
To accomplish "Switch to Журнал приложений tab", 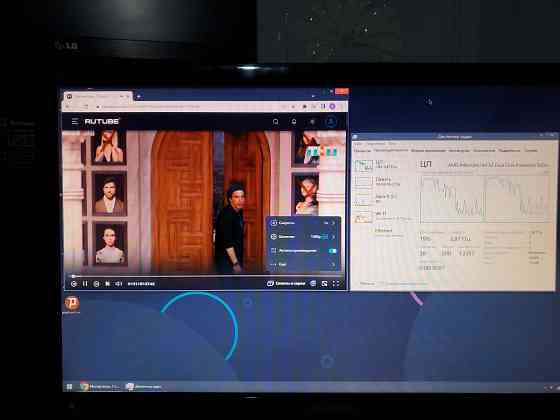I will [428, 151].
